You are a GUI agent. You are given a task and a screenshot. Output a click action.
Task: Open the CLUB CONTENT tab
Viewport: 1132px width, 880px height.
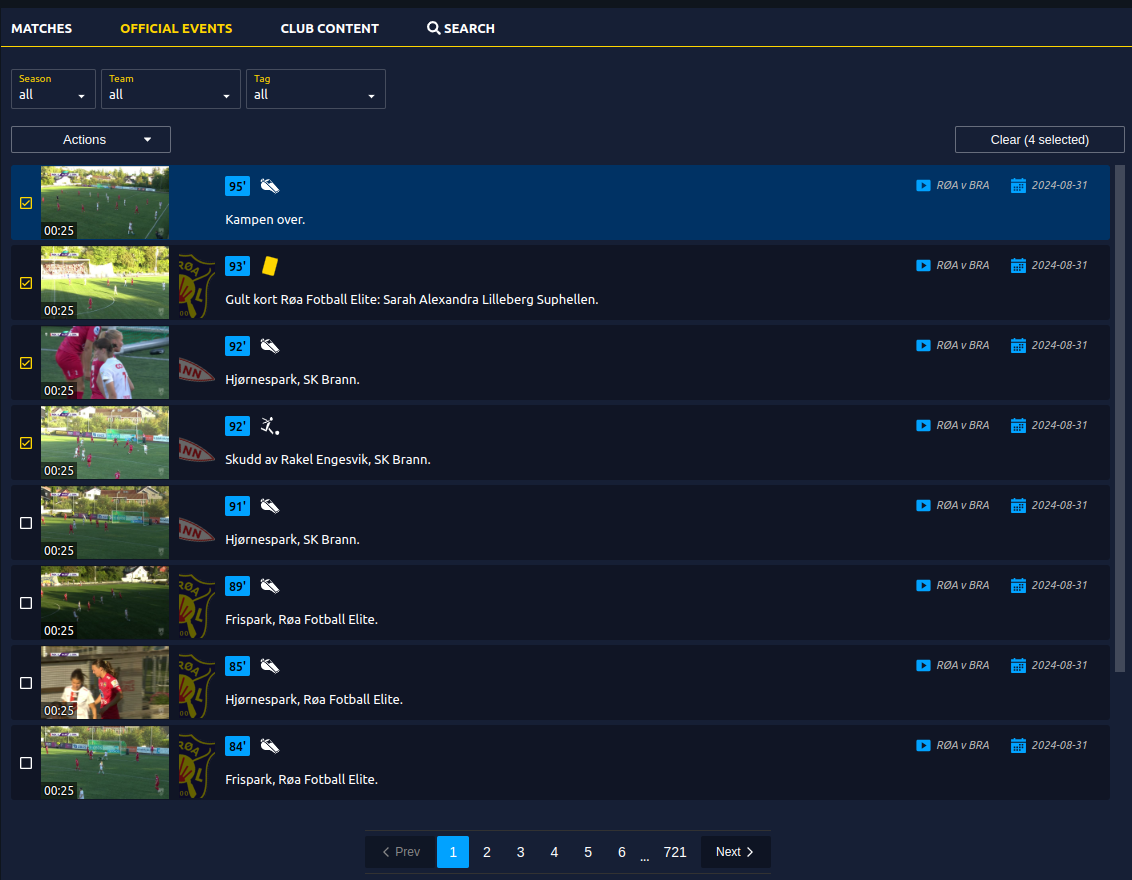[329, 28]
